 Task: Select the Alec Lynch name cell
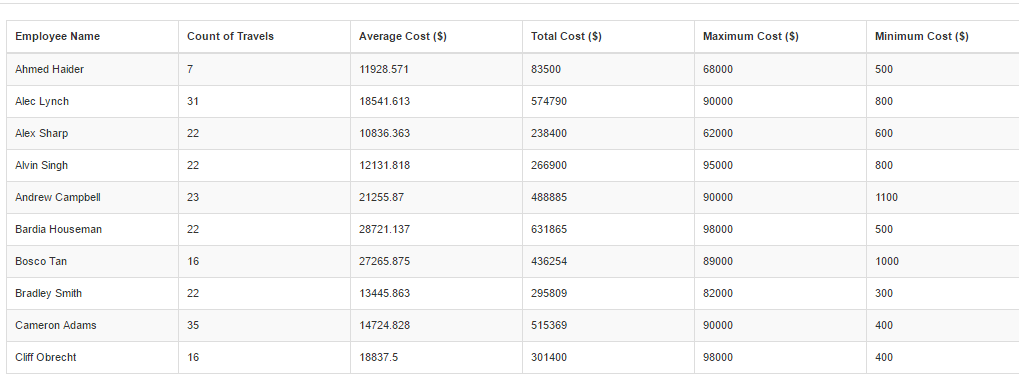pyautogui.click(x=93, y=101)
